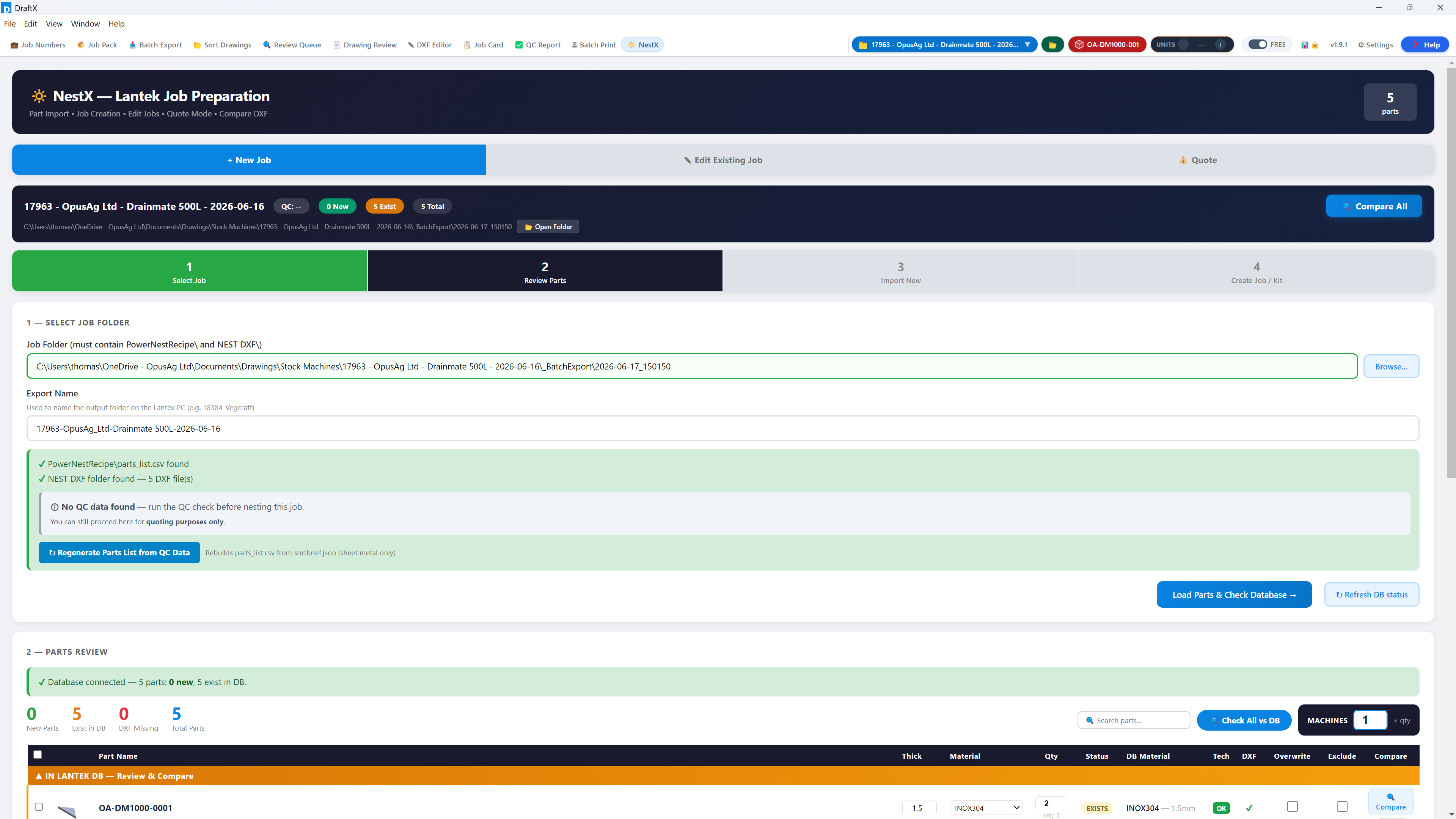
Task: Toggle the Overwrite checkbox for OA-DM1000-0001
Action: click(x=1292, y=806)
